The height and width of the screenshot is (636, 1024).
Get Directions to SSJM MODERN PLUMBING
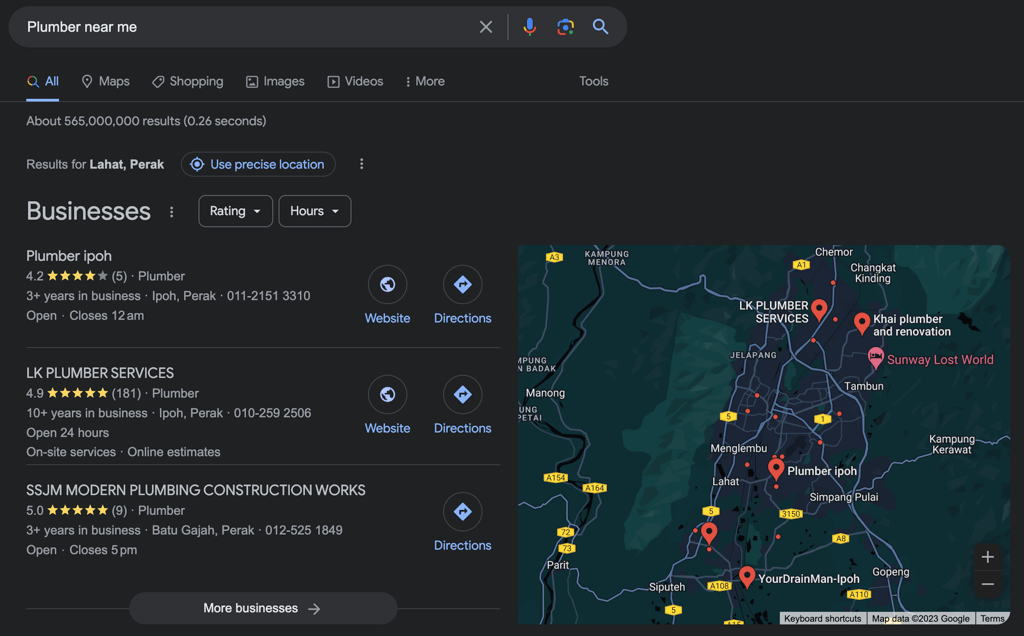pos(462,512)
